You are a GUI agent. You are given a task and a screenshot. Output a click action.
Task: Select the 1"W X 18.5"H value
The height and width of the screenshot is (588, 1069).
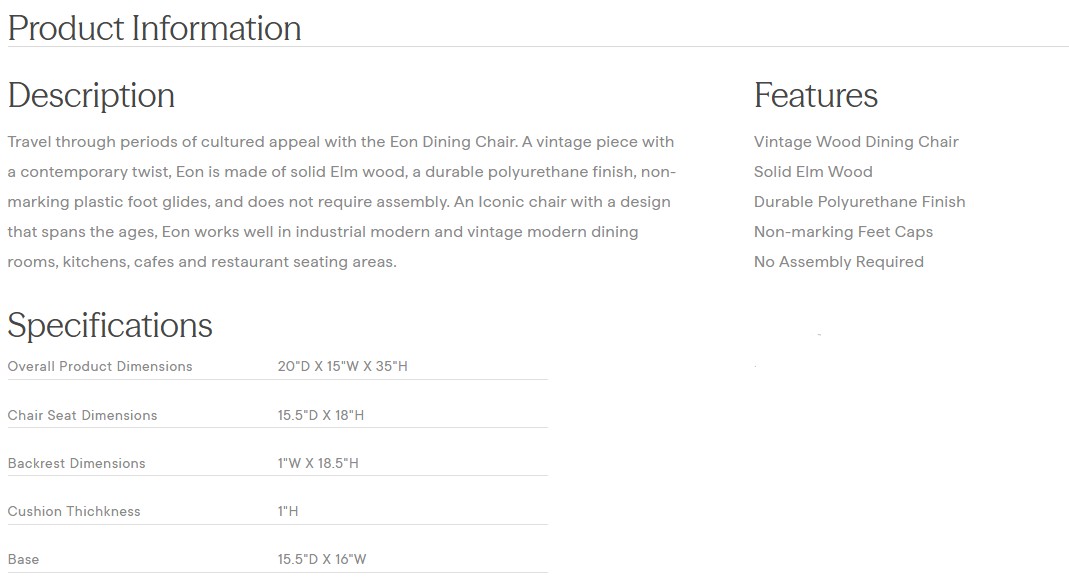(x=317, y=463)
